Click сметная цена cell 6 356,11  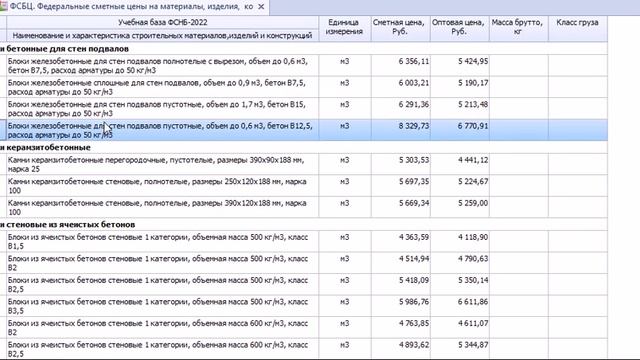point(400,66)
